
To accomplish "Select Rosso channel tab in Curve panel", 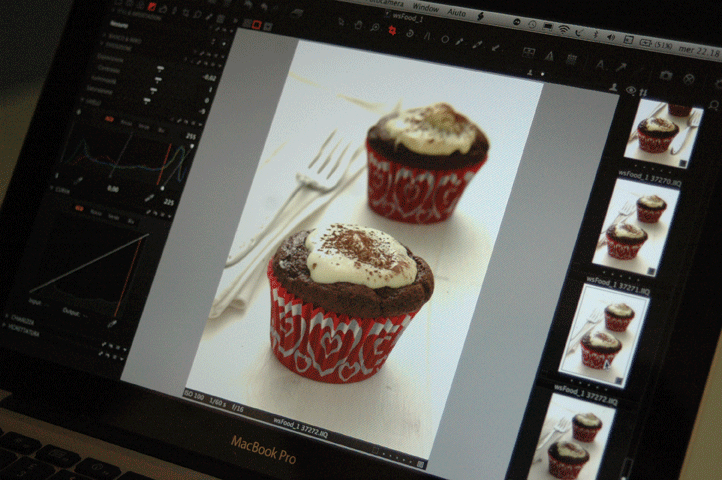I will [96, 212].
